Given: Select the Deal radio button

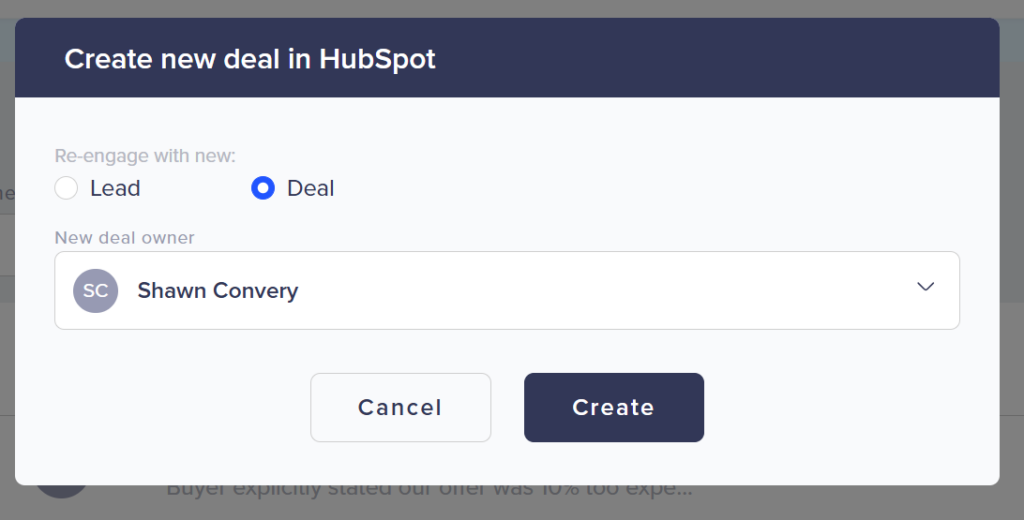Looking at the screenshot, I should [263, 188].
